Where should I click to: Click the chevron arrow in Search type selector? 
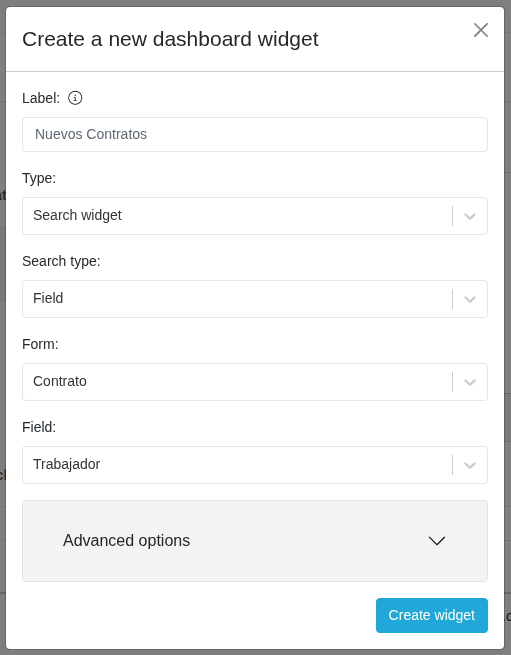(470, 300)
